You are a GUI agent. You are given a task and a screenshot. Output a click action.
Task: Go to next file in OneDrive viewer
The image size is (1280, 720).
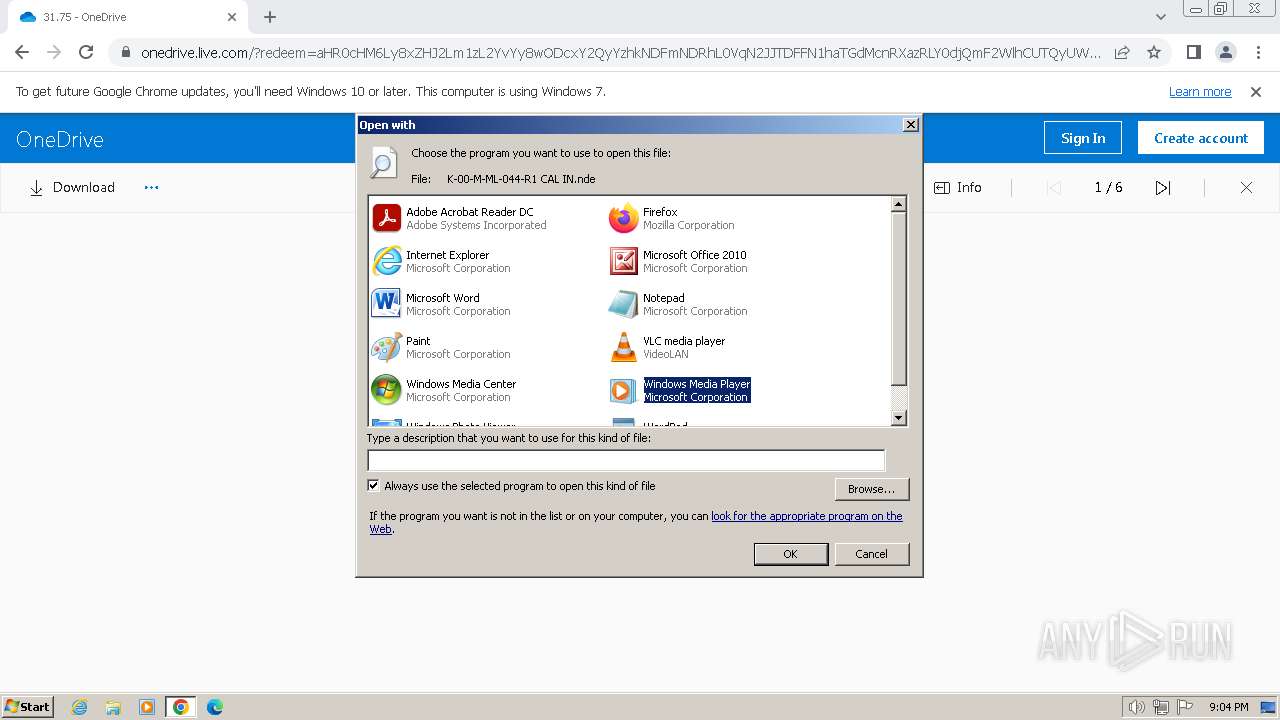(x=1163, y=187)
